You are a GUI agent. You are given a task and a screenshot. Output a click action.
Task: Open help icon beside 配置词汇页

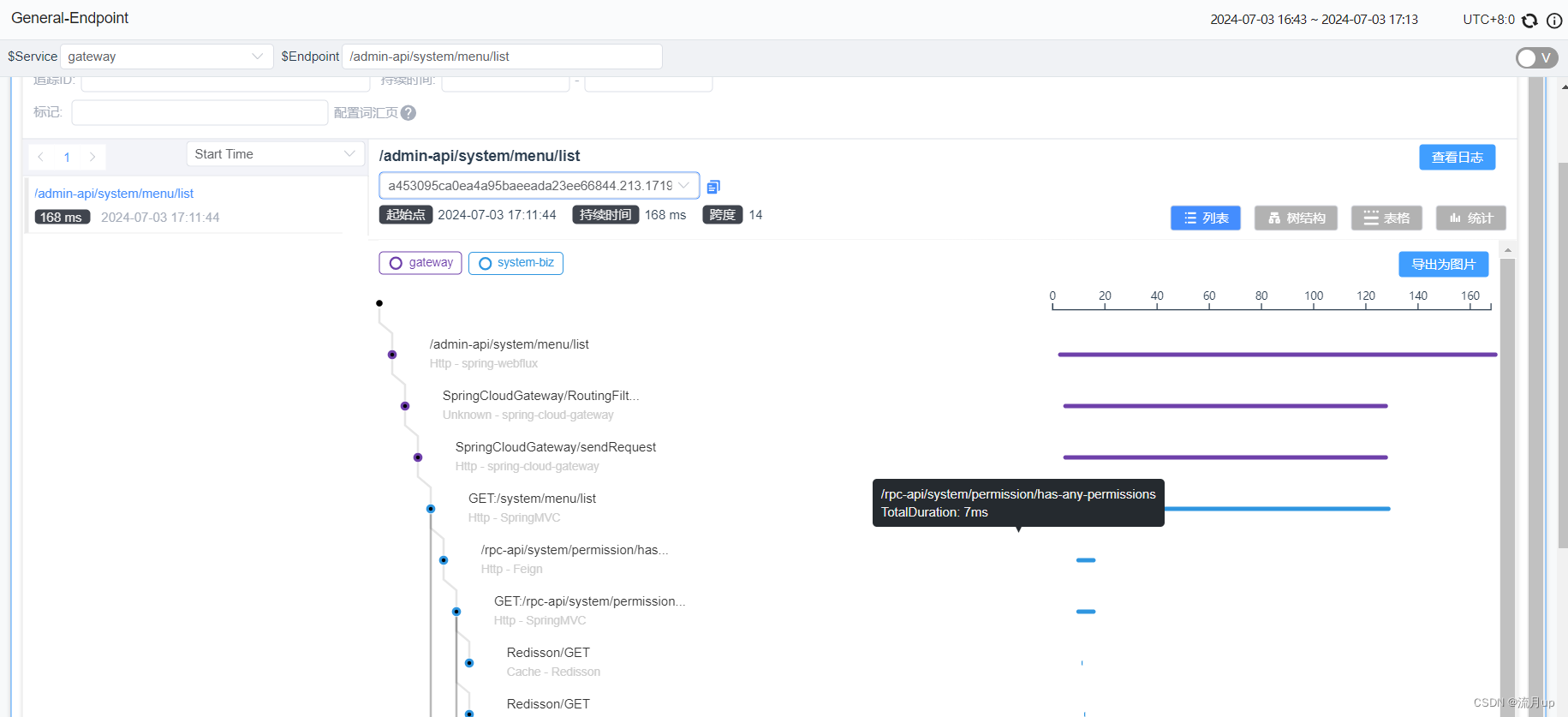coord(408,113)
